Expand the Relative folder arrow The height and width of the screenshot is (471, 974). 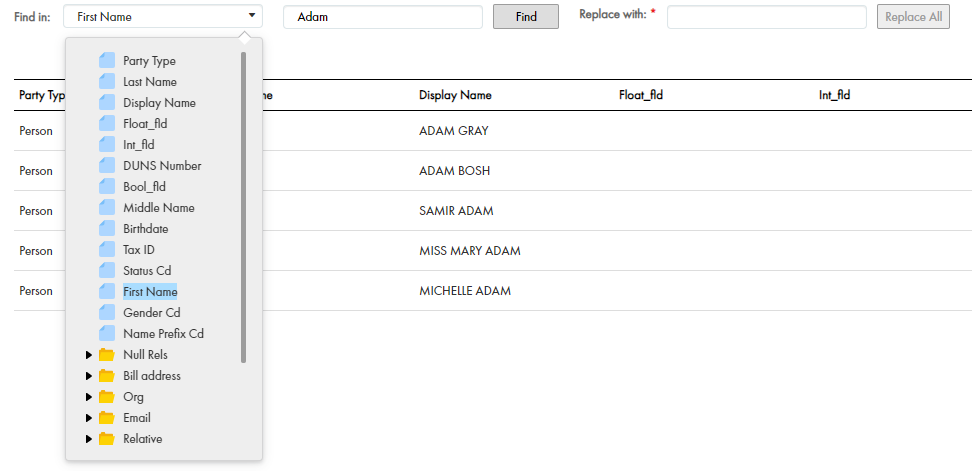pyautogui.click(x=89, y=439)
